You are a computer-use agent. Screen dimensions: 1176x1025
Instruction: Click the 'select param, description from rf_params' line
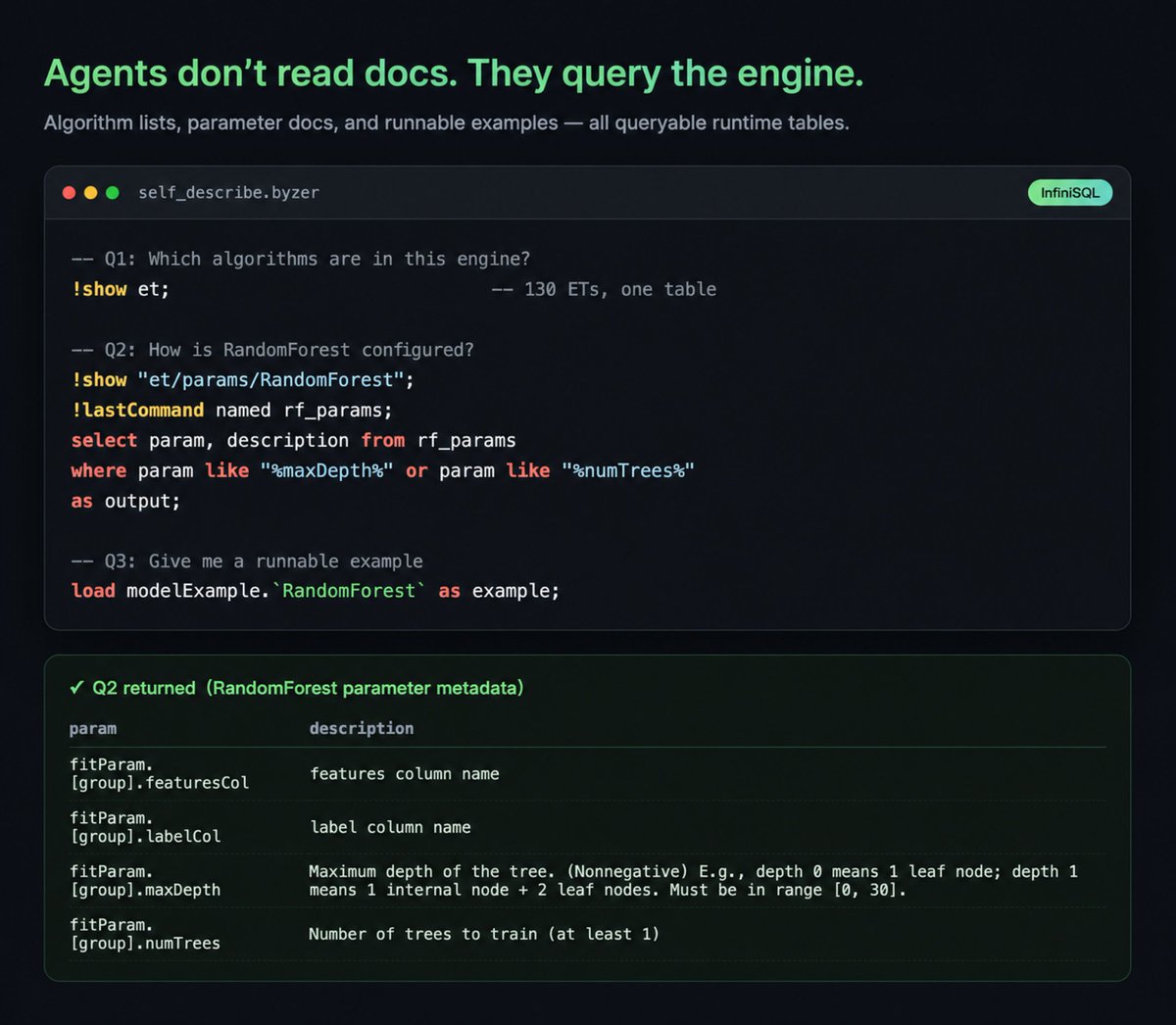(x=293, y=441)
